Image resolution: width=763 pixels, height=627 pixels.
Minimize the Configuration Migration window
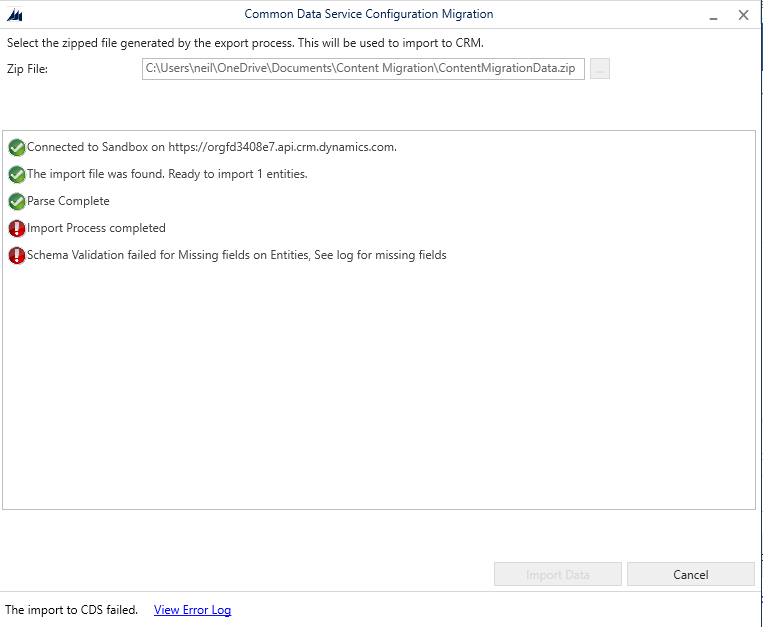click(x=712, y=15)
